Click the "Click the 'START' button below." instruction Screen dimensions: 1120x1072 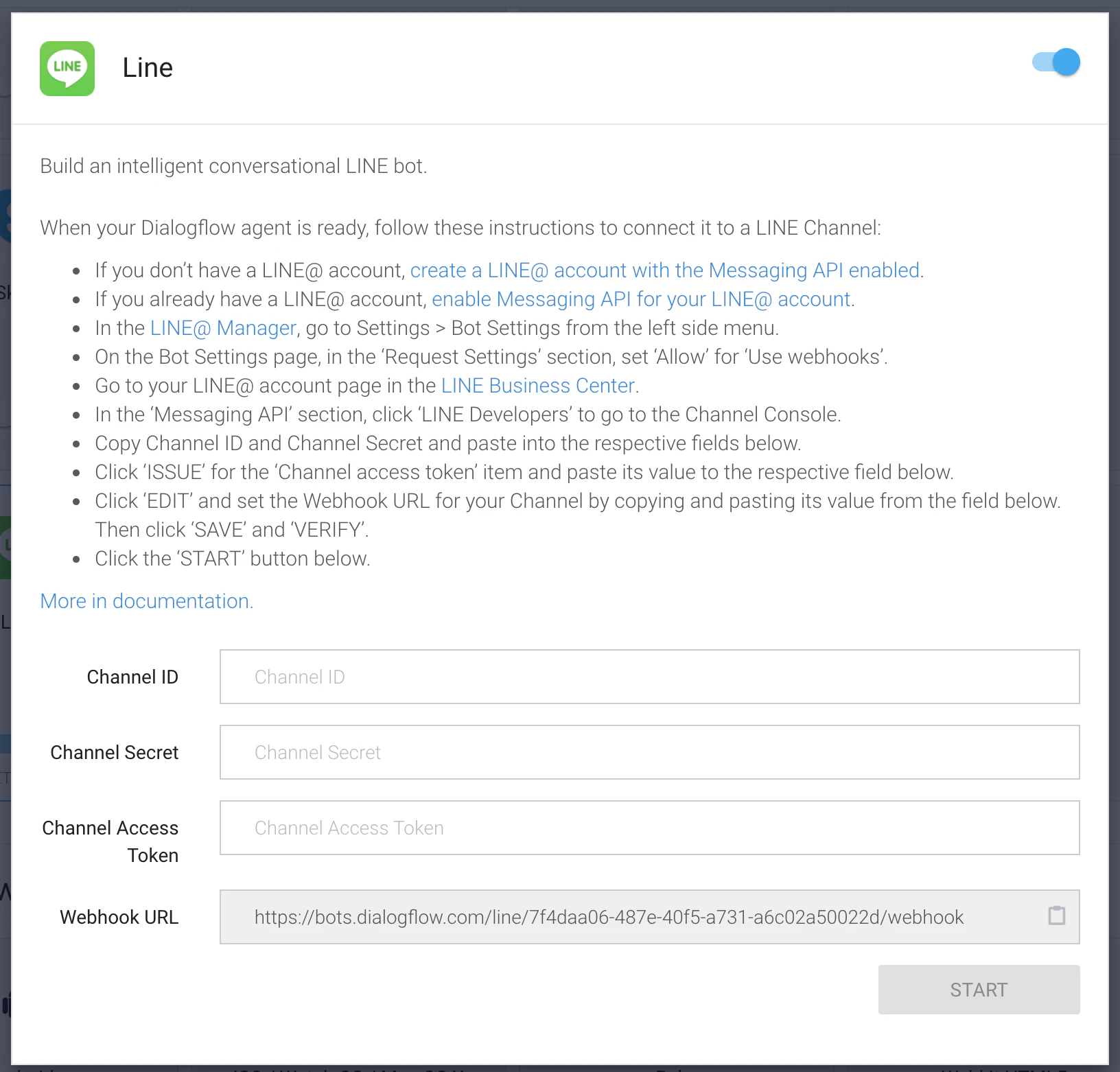(233, 559)
